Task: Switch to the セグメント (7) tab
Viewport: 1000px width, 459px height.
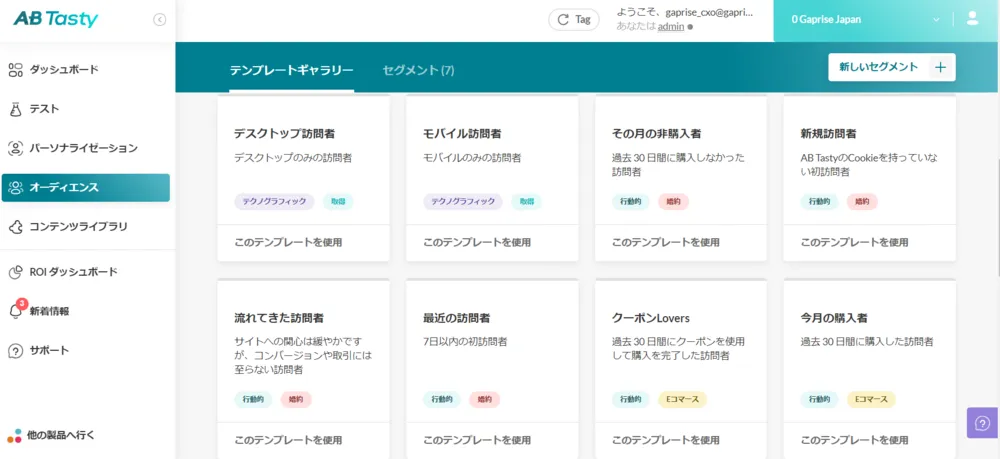Action: [x=418, y=70]
